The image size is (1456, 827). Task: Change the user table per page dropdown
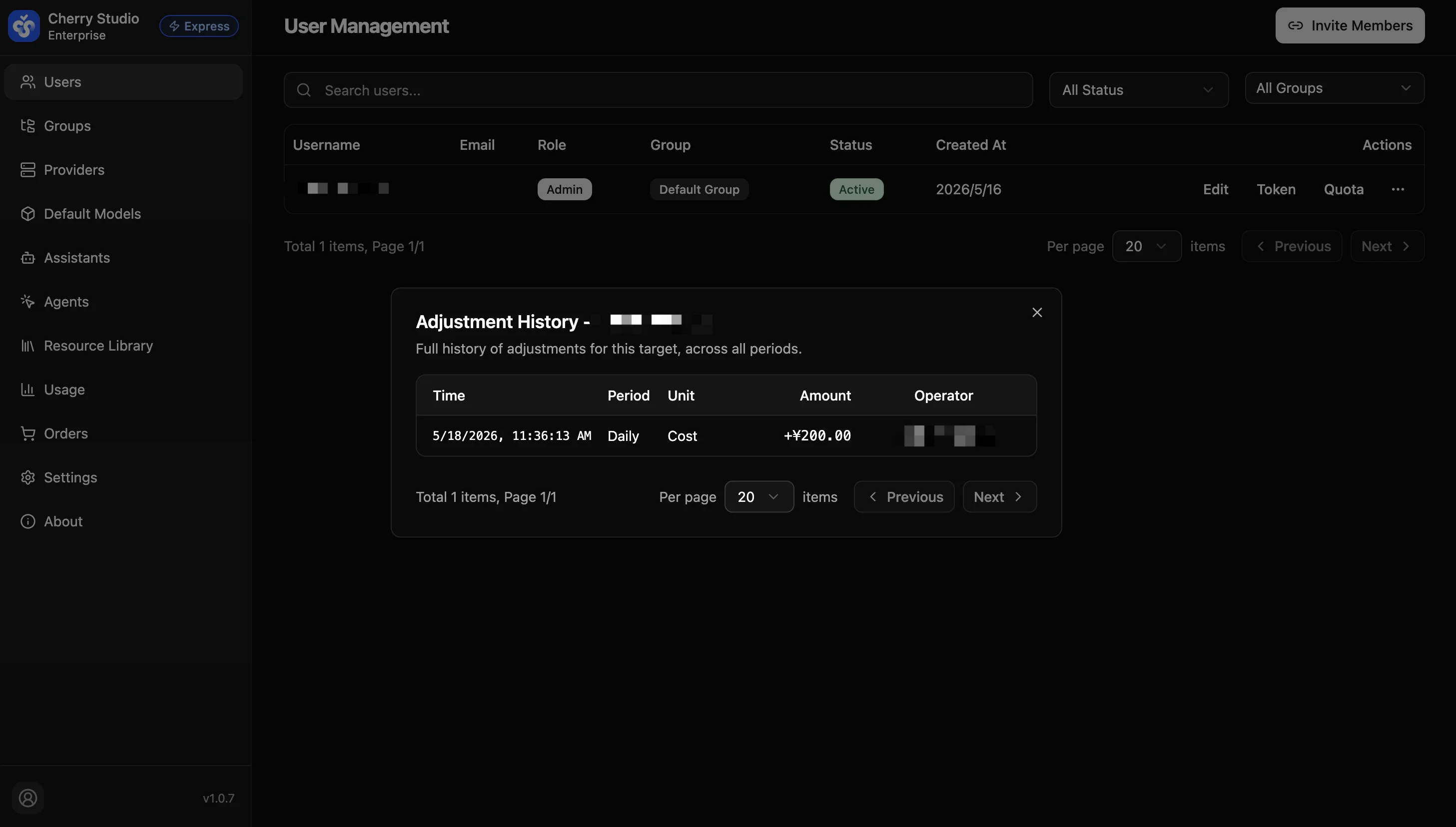tap(1146, 246)
